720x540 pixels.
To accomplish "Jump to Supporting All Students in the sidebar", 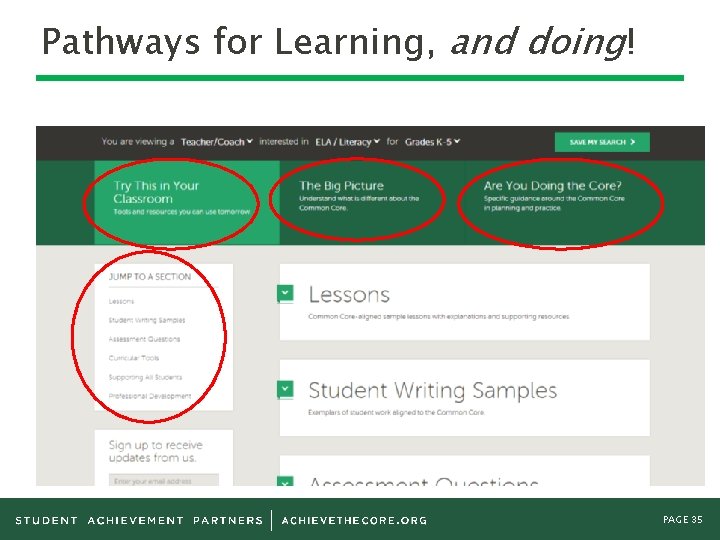I will point(145,377).
